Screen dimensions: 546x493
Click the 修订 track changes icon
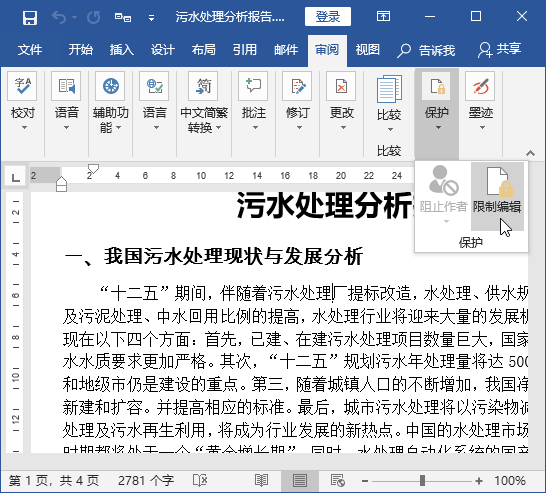(x=297, y=86)
